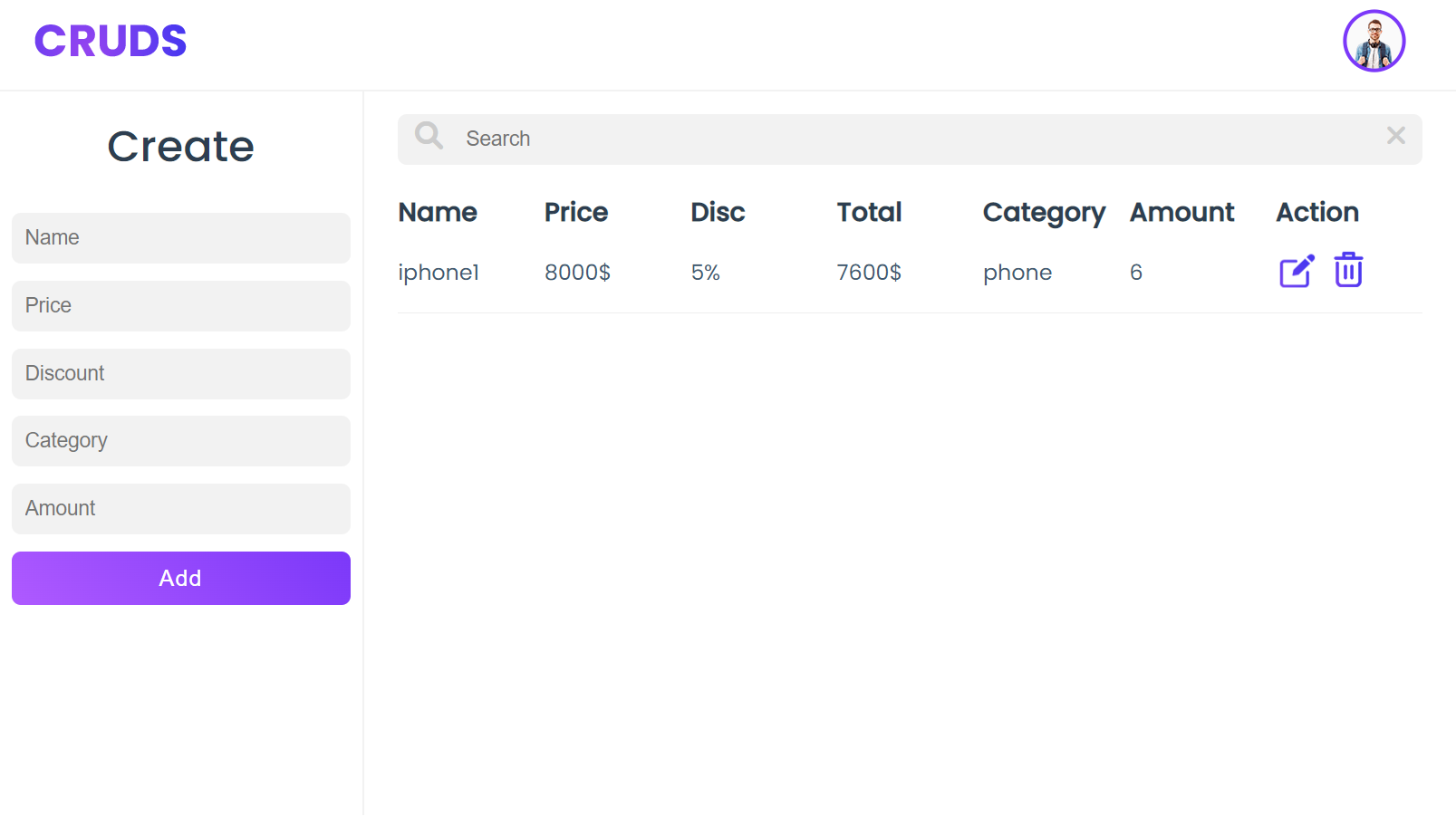Open the user profile avatar
1456x816 pixels.
coord(1374,41)
